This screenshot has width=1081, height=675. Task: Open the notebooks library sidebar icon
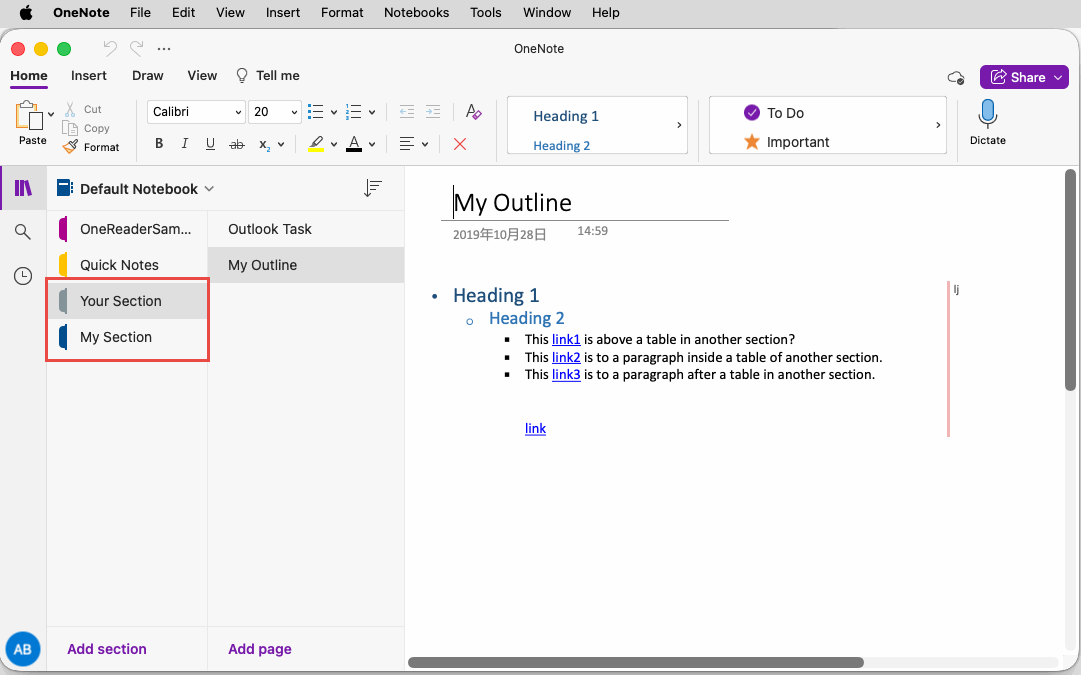pyautogui.click(x=23, y=188)
